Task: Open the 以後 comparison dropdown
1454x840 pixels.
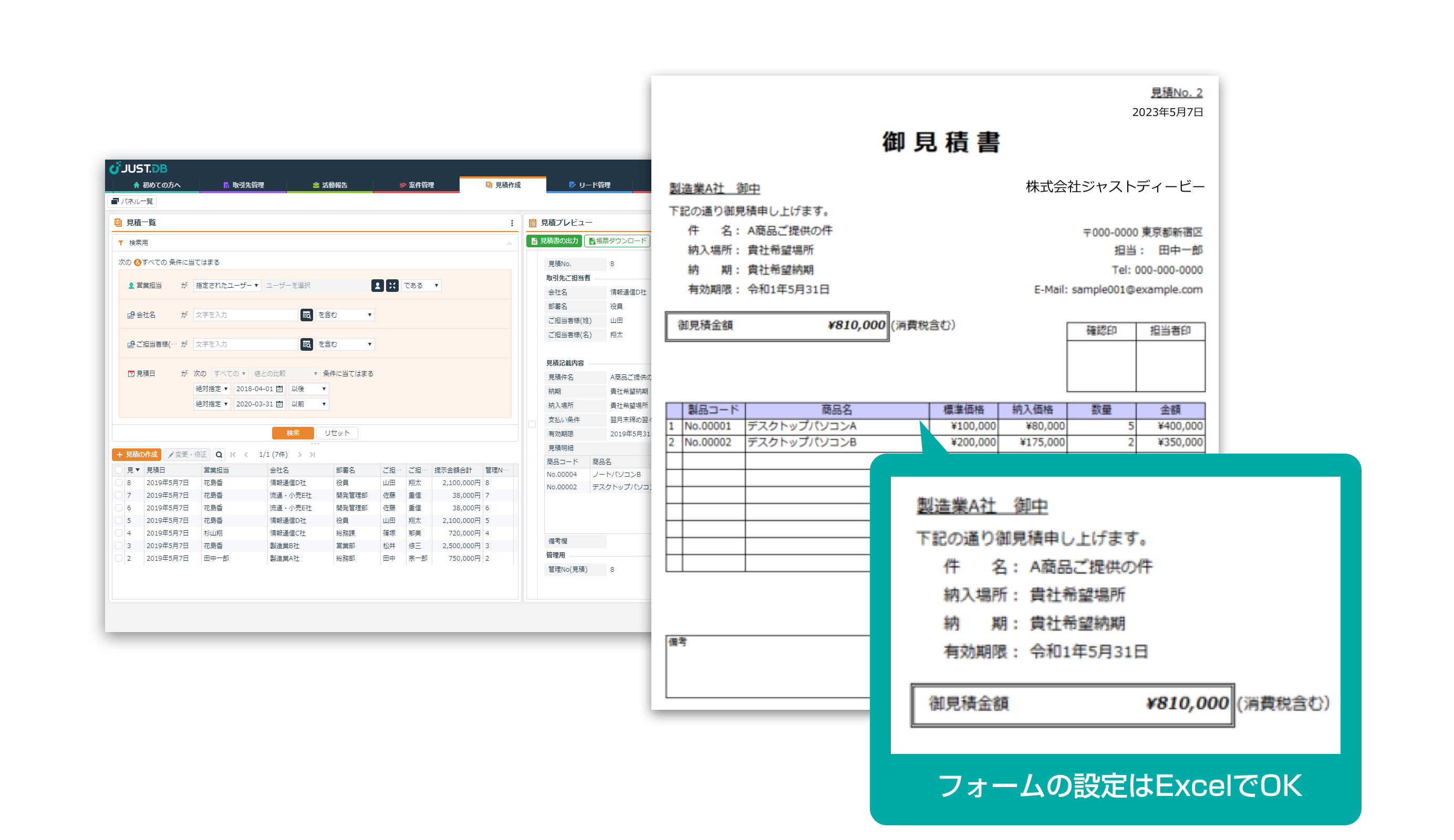Action: [309, 389]
